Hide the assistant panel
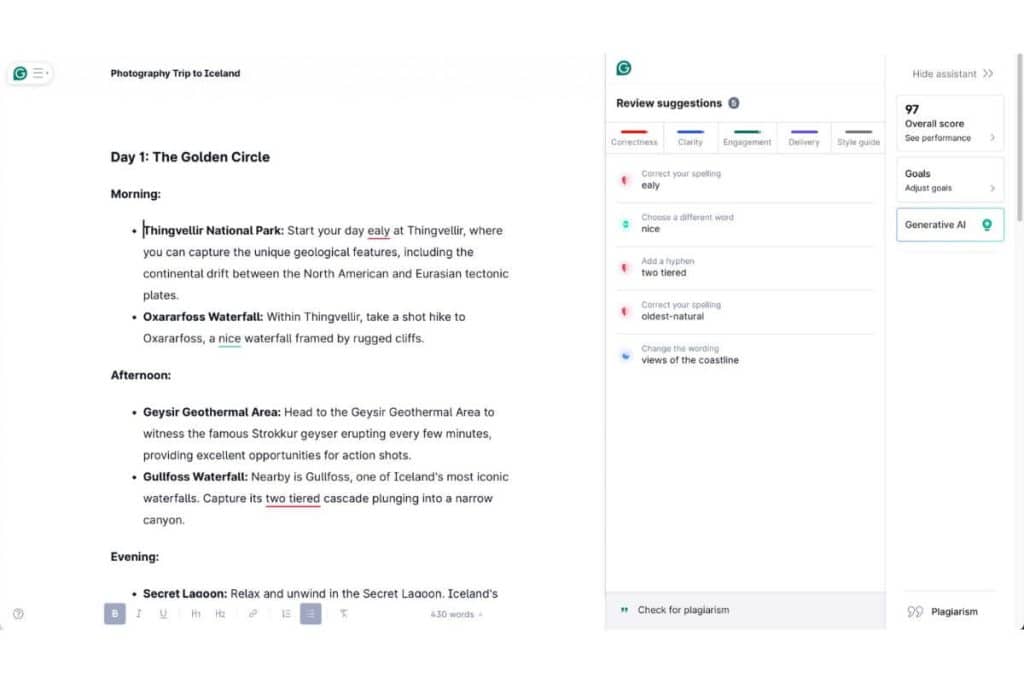 pos(952,74)
